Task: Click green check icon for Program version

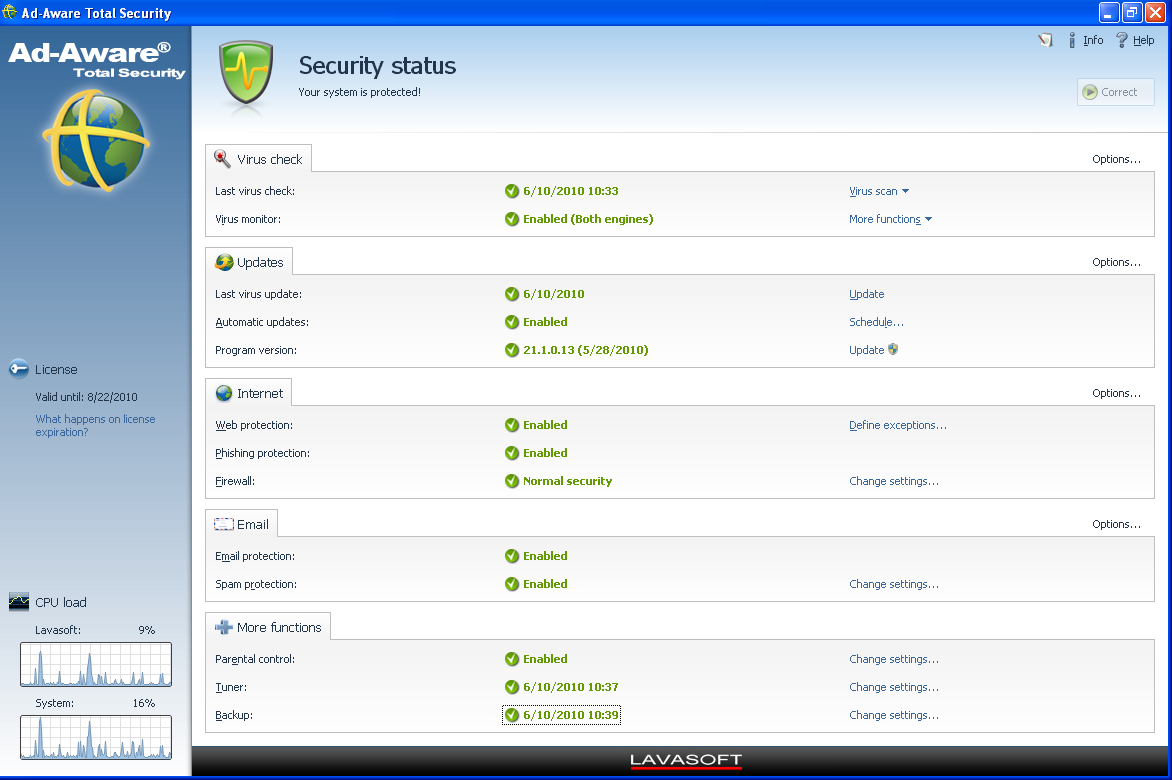Action: 512,350
